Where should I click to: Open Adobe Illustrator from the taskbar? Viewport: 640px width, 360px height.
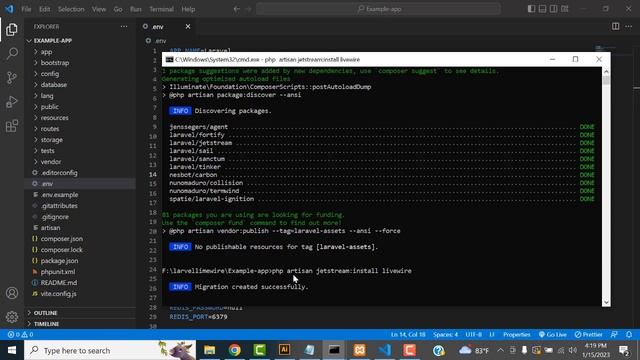point(284,350)
